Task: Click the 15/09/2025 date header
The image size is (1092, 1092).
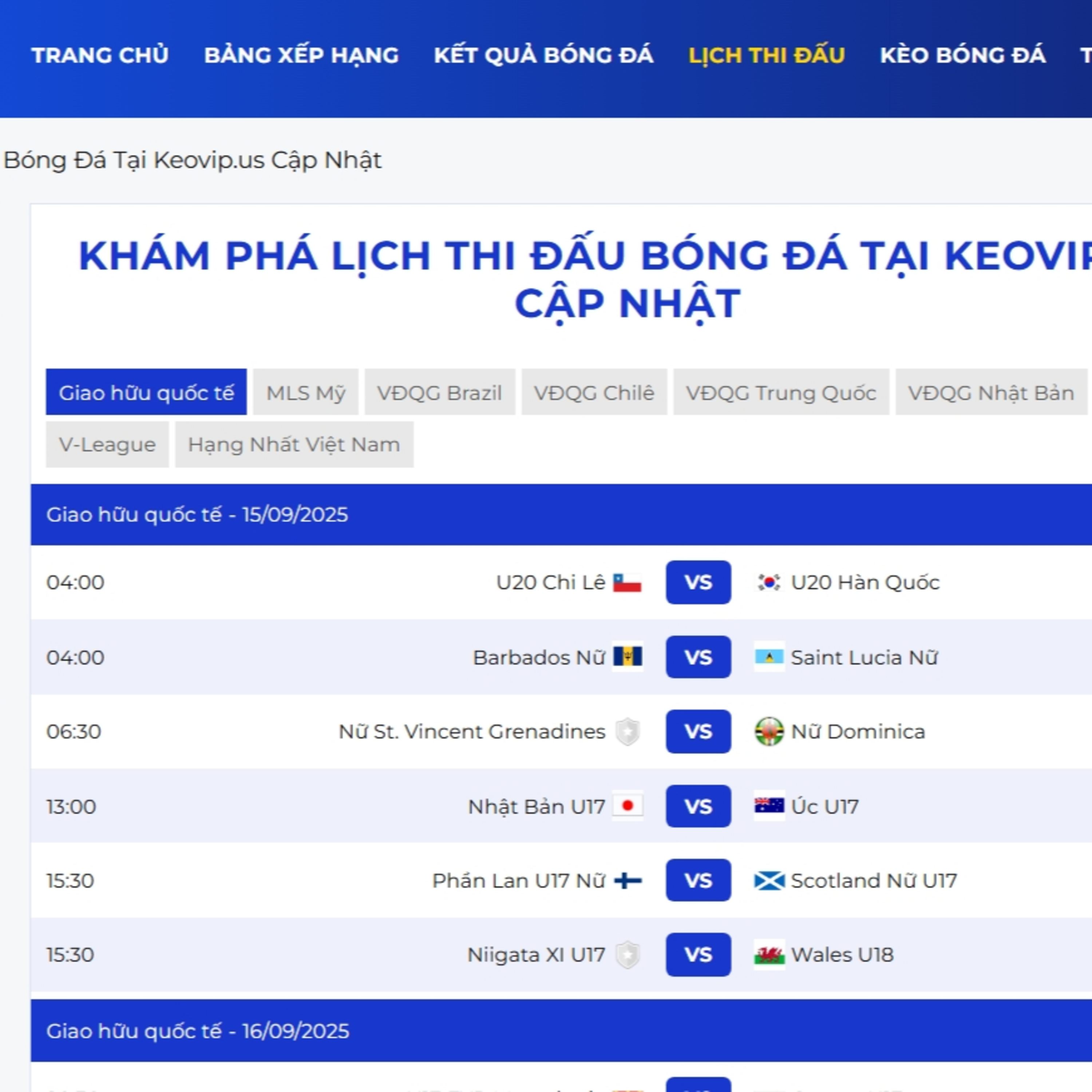Action: pyautogui.click(x=561, y=514)
